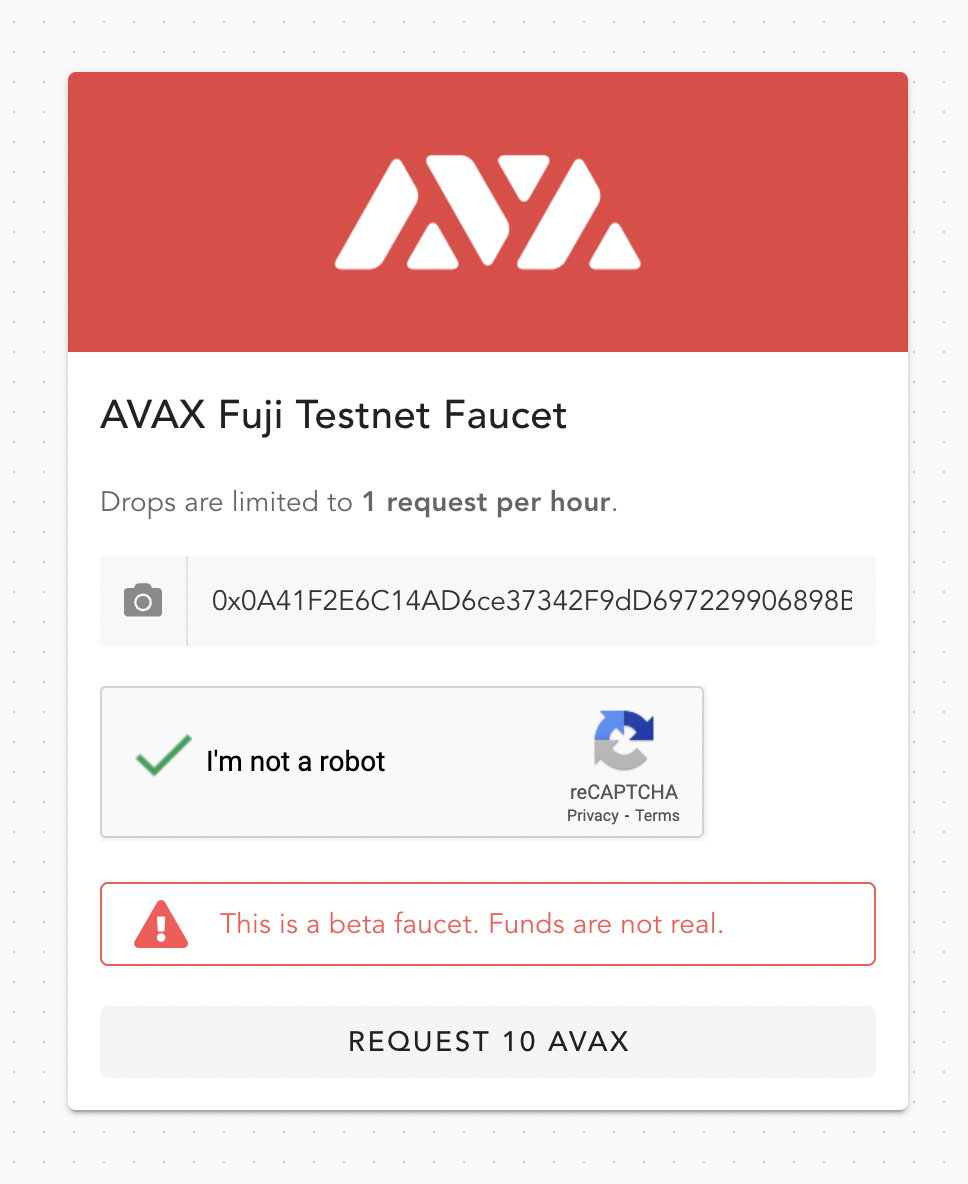
Task: Click the blank space right of reCAPTCHA box
Action: point(790,762)
